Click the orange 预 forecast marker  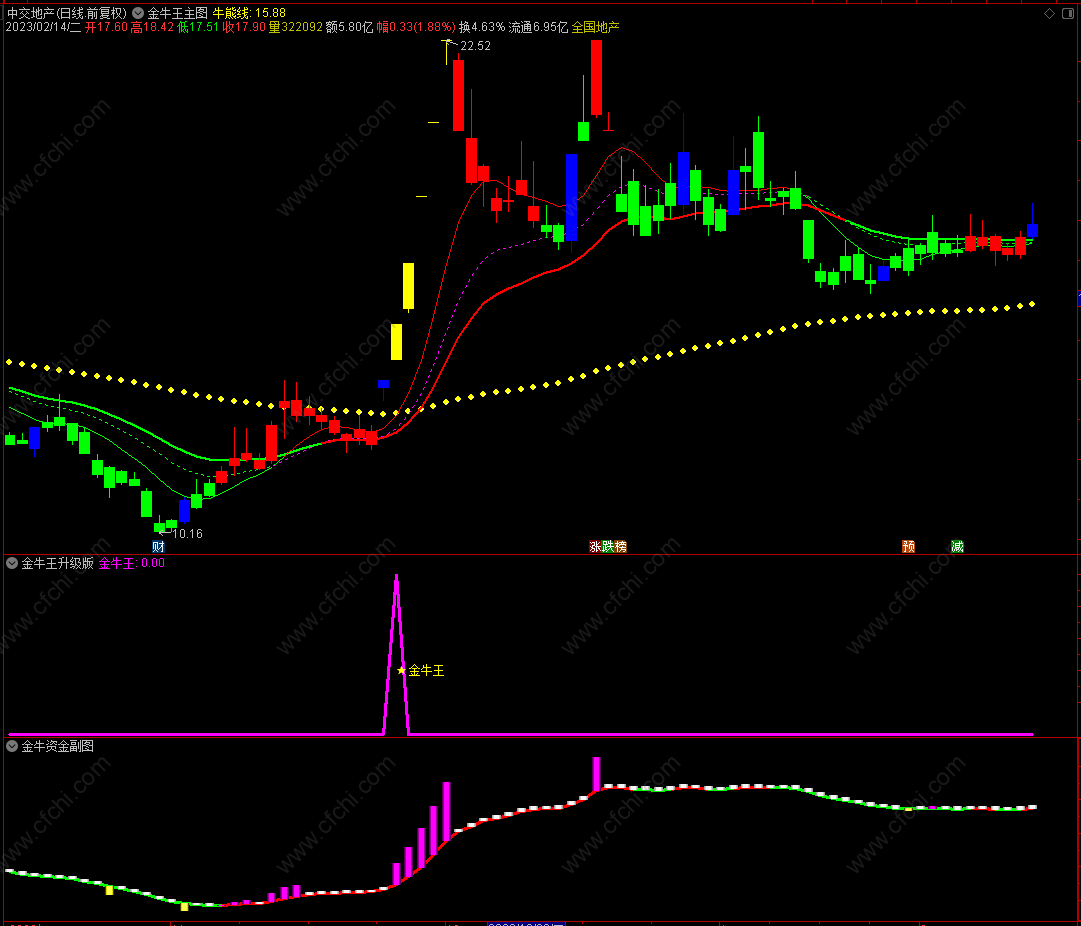tap(908, 547)
